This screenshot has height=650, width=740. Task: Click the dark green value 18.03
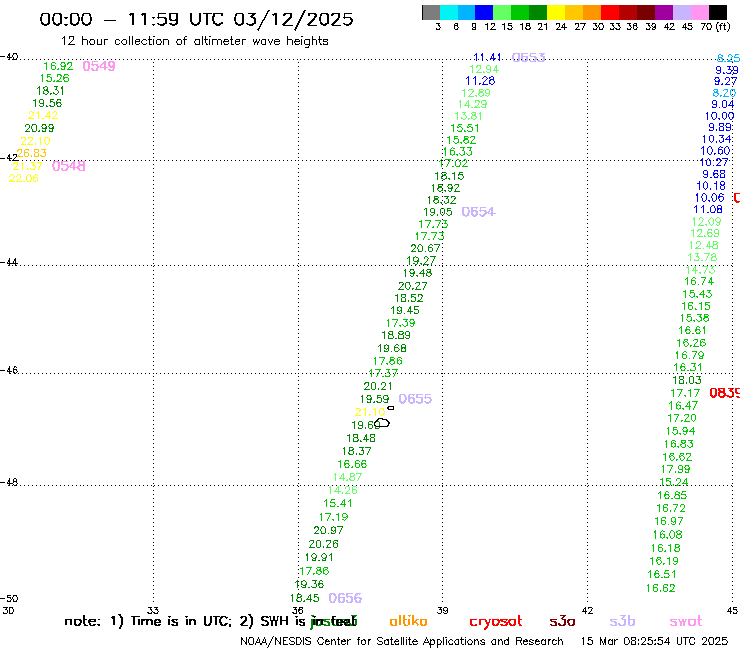coord(687,380)
